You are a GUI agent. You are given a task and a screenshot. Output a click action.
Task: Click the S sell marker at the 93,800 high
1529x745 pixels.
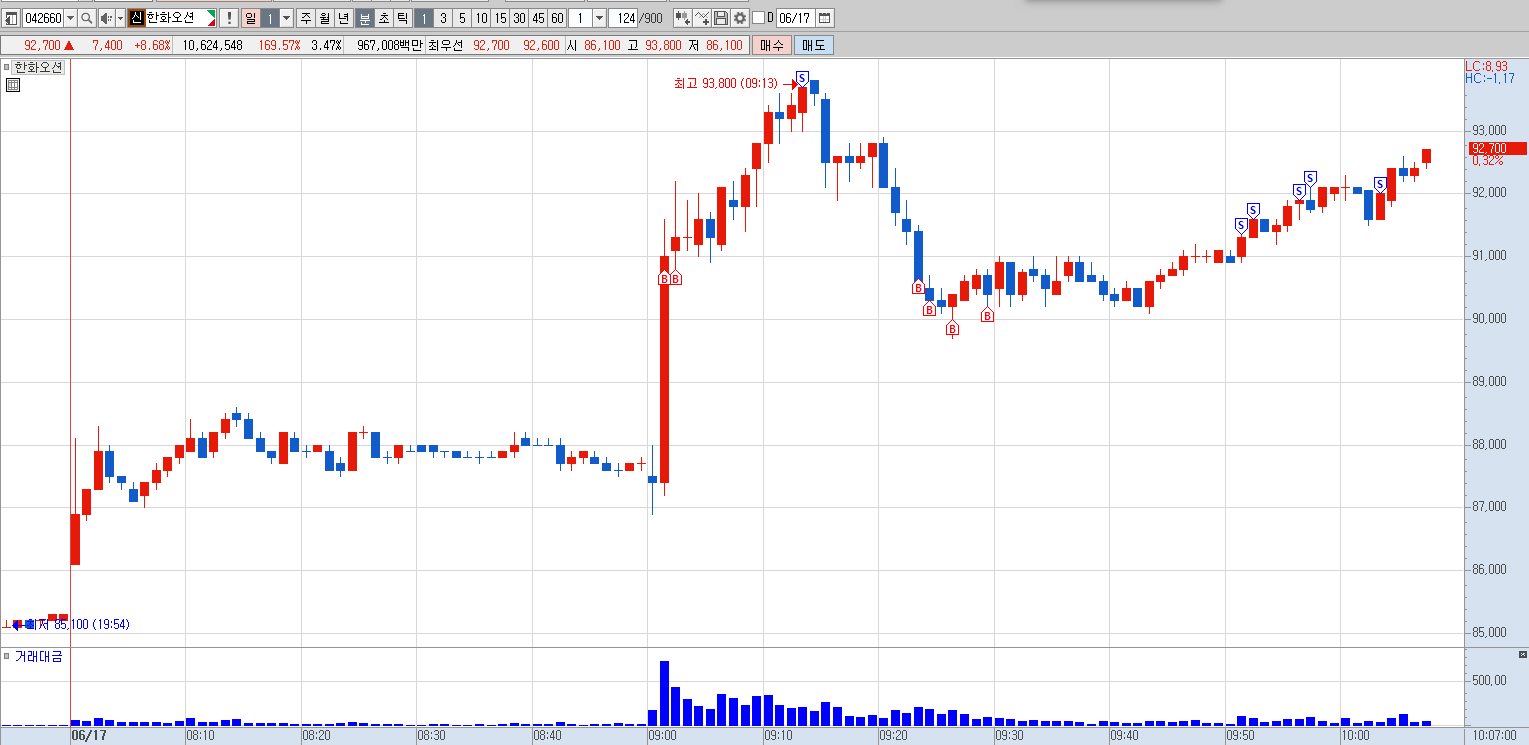pyautogui.click(x=802, y=78)
